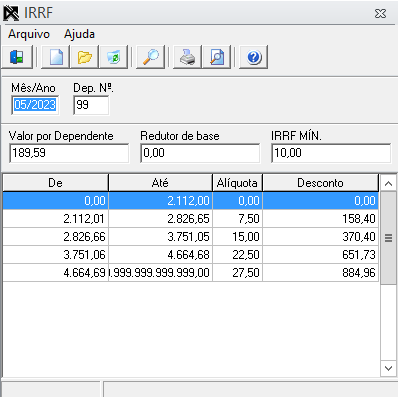Click the highlighted 0,00 De cell
This screenshot has width=398, height=397.
56,201
